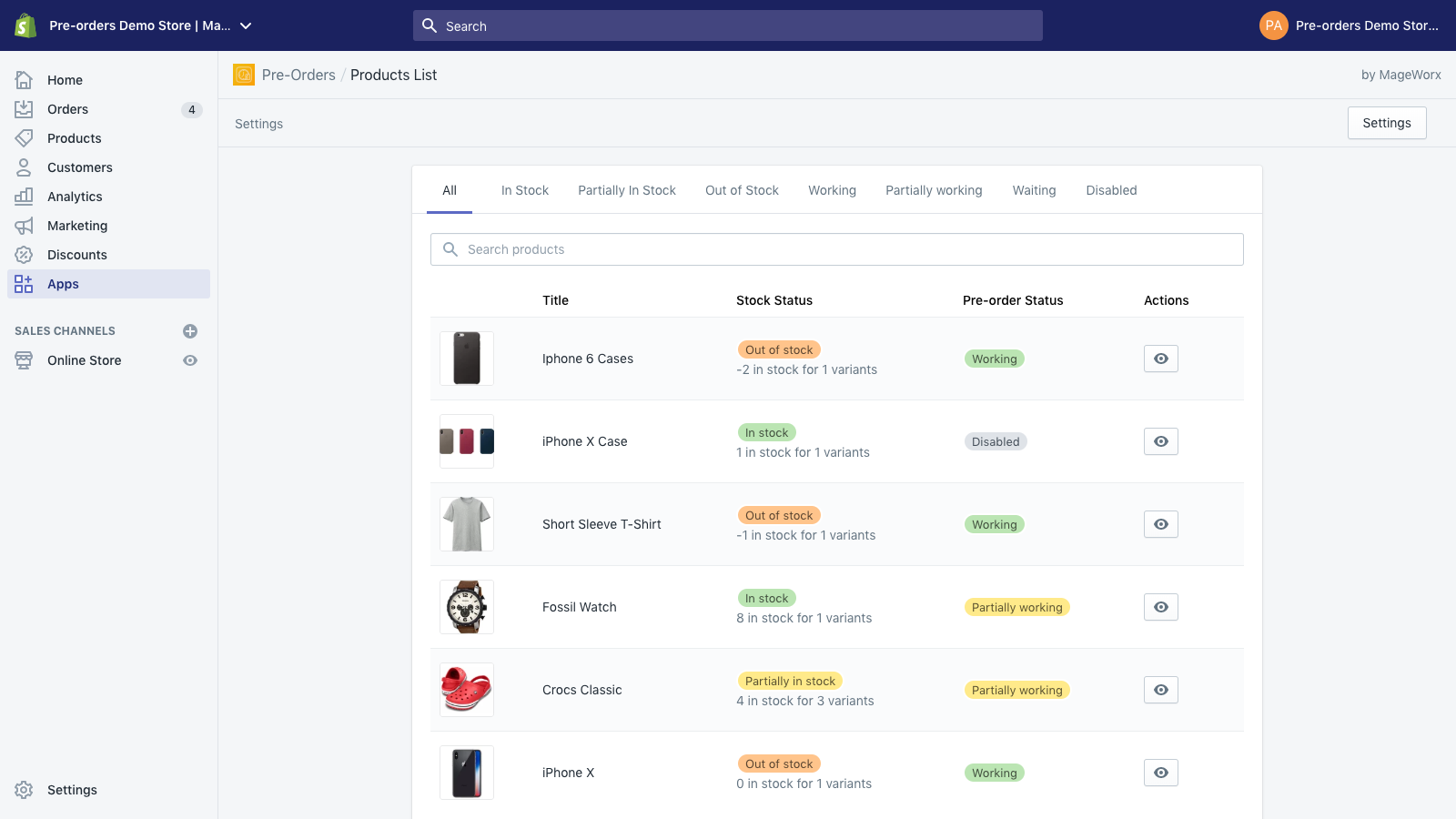Click the iPhone X Case thumbnail

467,441
